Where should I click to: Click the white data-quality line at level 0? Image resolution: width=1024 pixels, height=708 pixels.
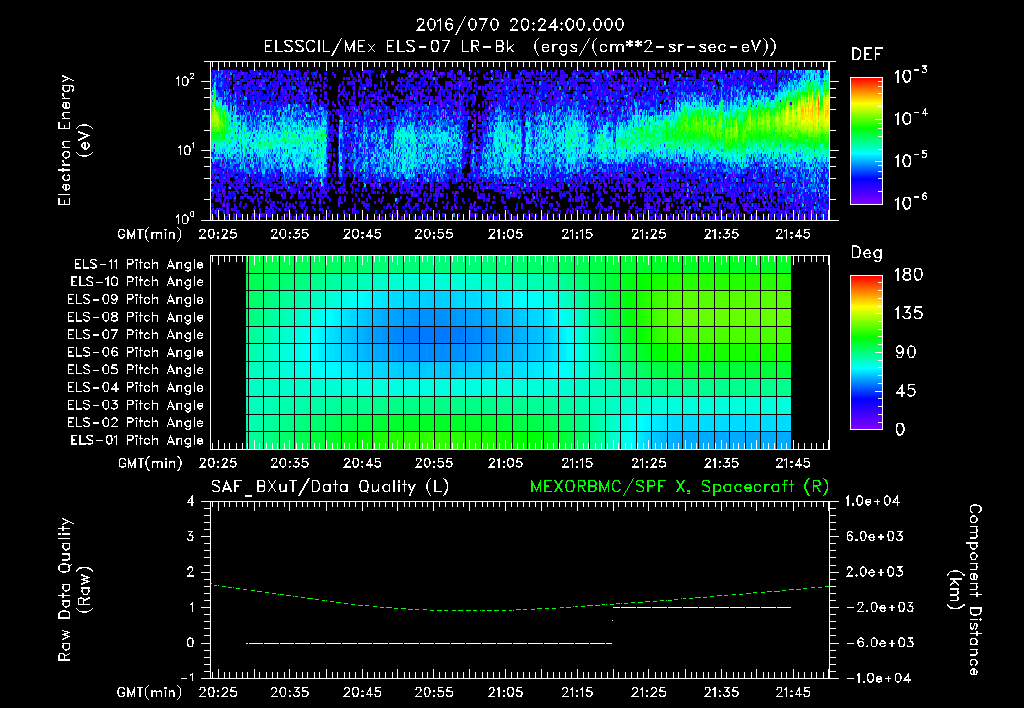[x=429, y=643]
